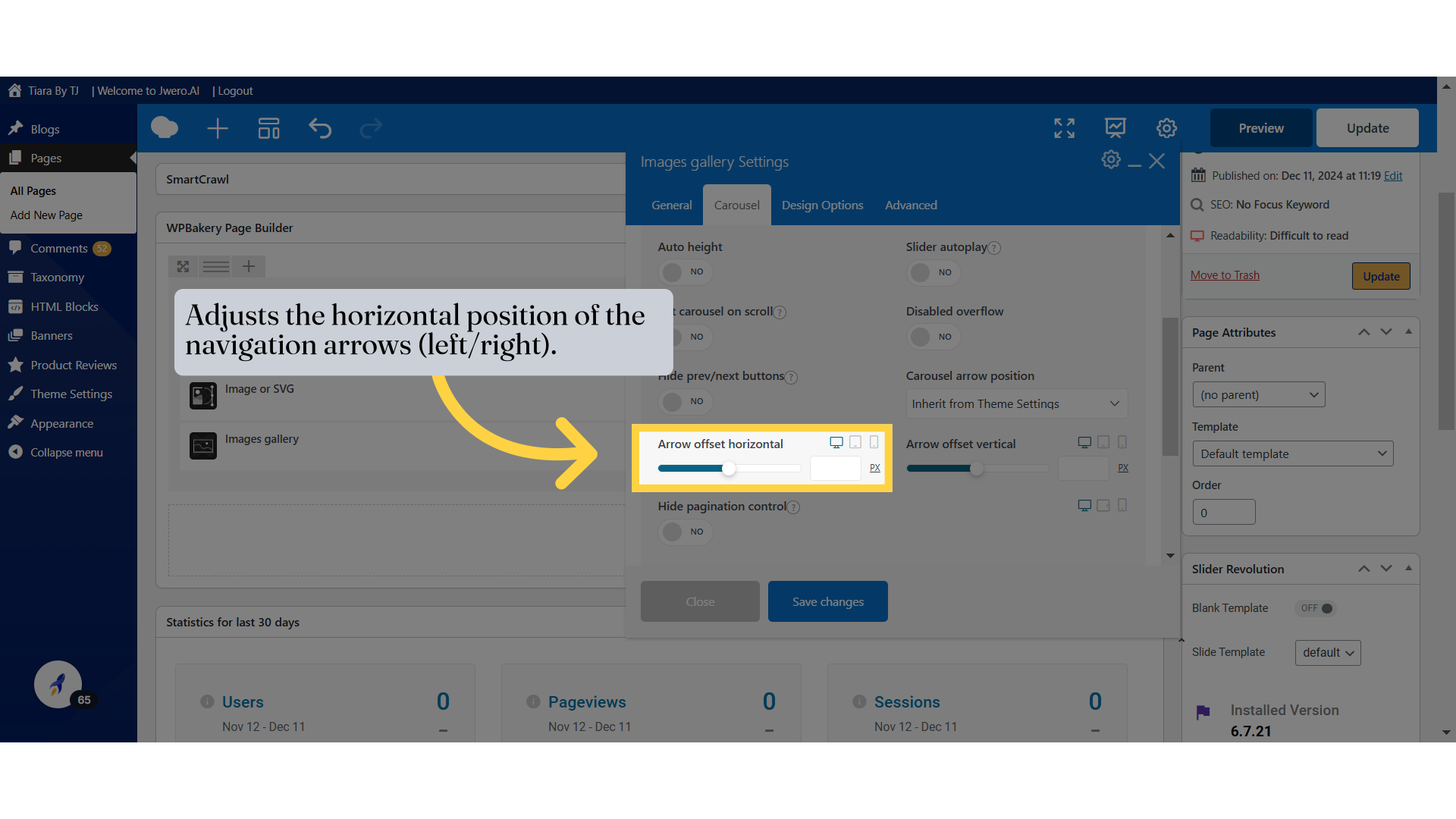This screenshot has height=819, width=1456.
Task: Click the Arrow offset vertical slider handle
Action: 977,469
